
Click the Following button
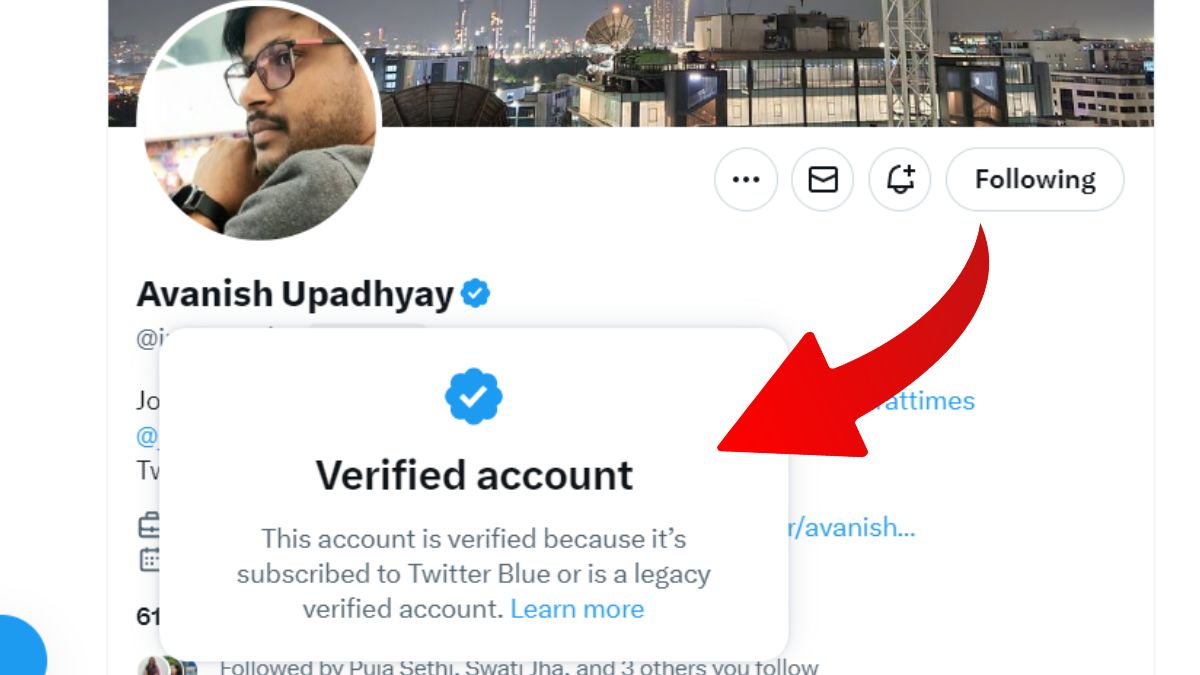click(x=1035, y=180)
